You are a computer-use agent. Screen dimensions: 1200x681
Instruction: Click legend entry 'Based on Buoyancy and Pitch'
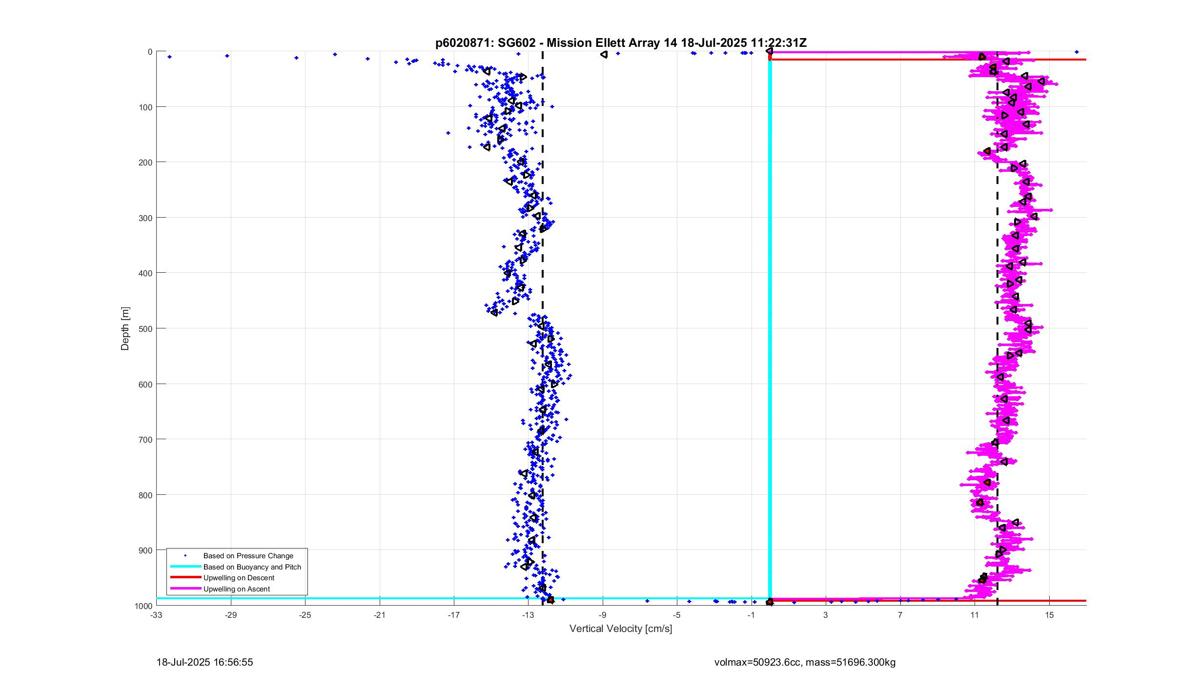tap(252, 567)
